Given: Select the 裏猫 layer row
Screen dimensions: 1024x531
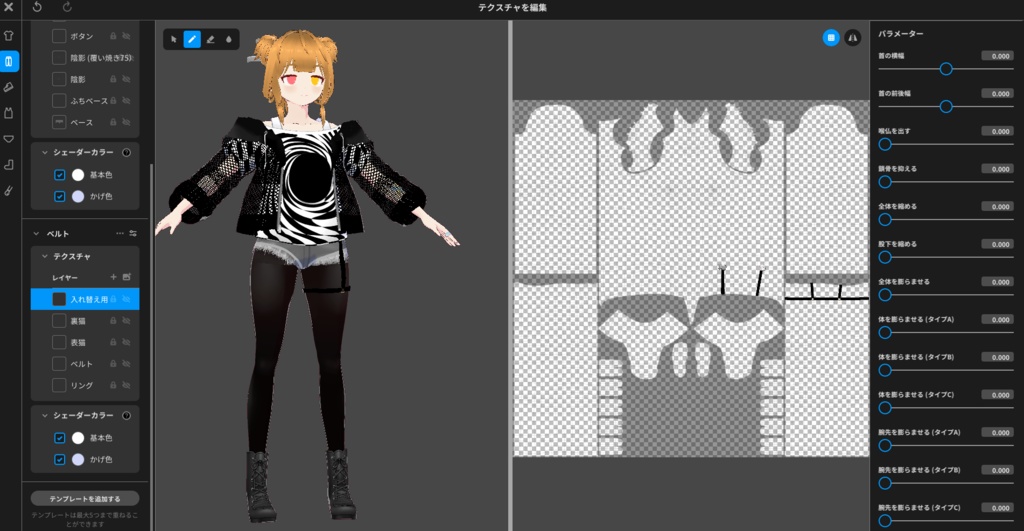Looking at the screenshot, I should [85, 321].
